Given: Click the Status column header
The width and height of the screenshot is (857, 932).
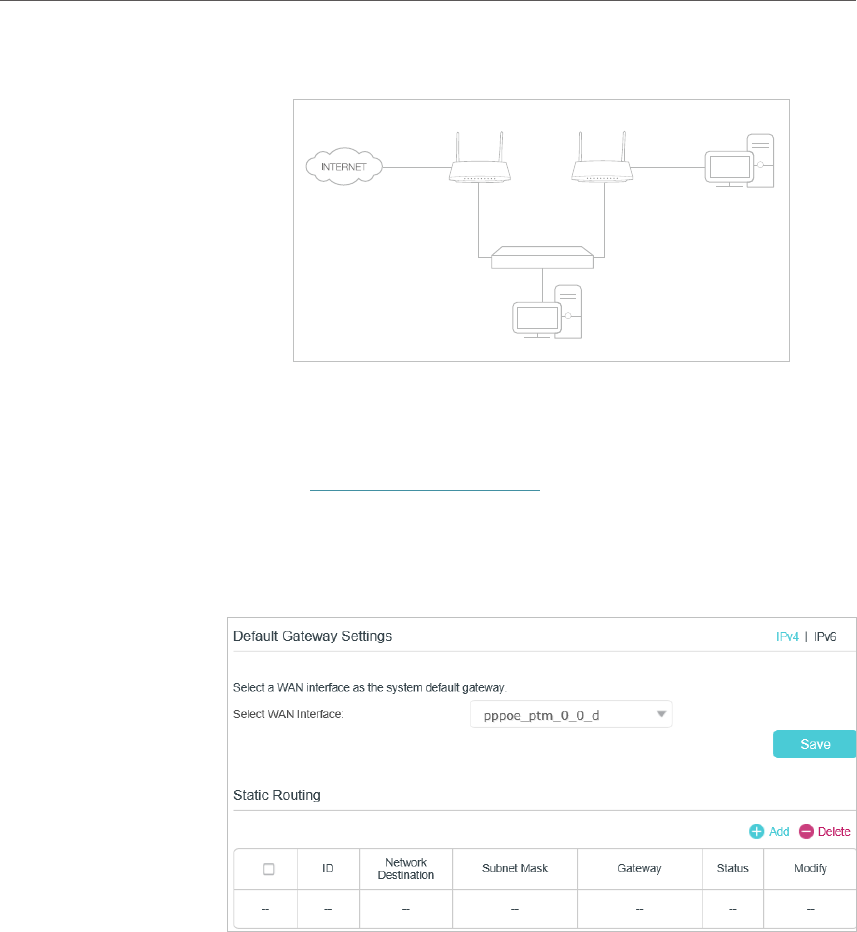Looking at the screenshot, I should point(732,869).
